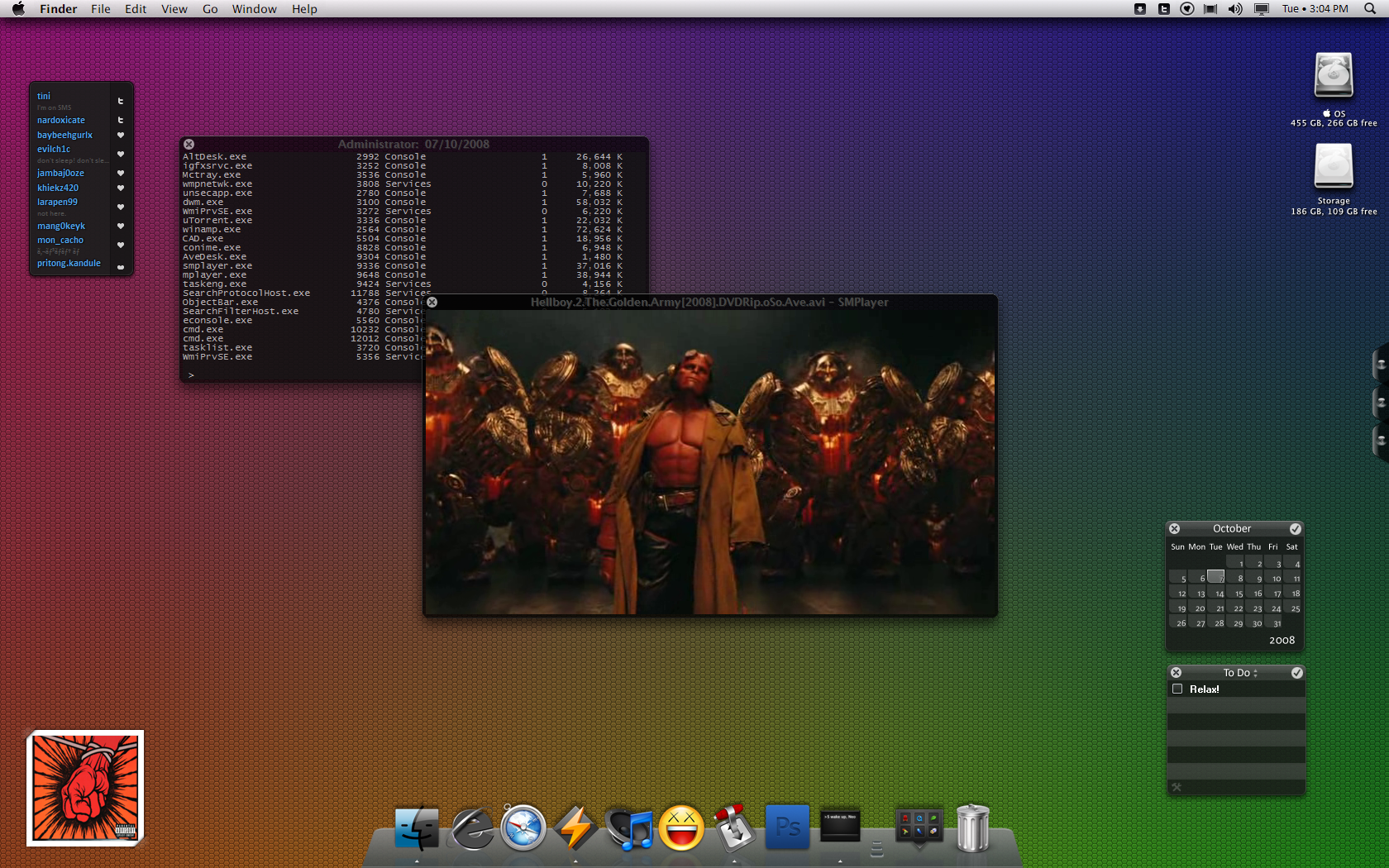Open the Transmission dock icon
This screenshot has width=1389, height=868.
coord(734,828)
